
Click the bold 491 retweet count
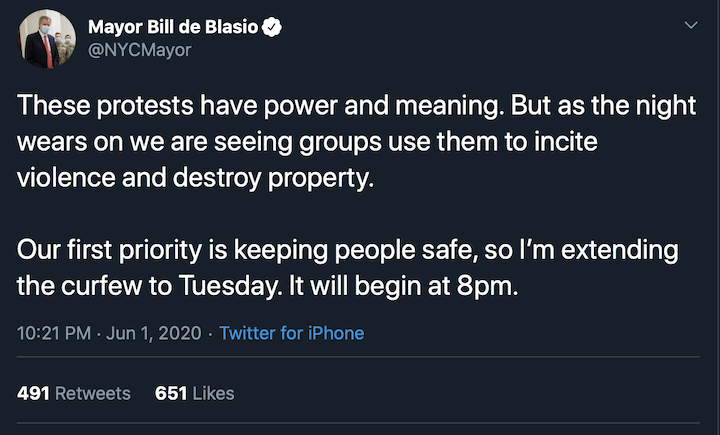coord(34,393)
